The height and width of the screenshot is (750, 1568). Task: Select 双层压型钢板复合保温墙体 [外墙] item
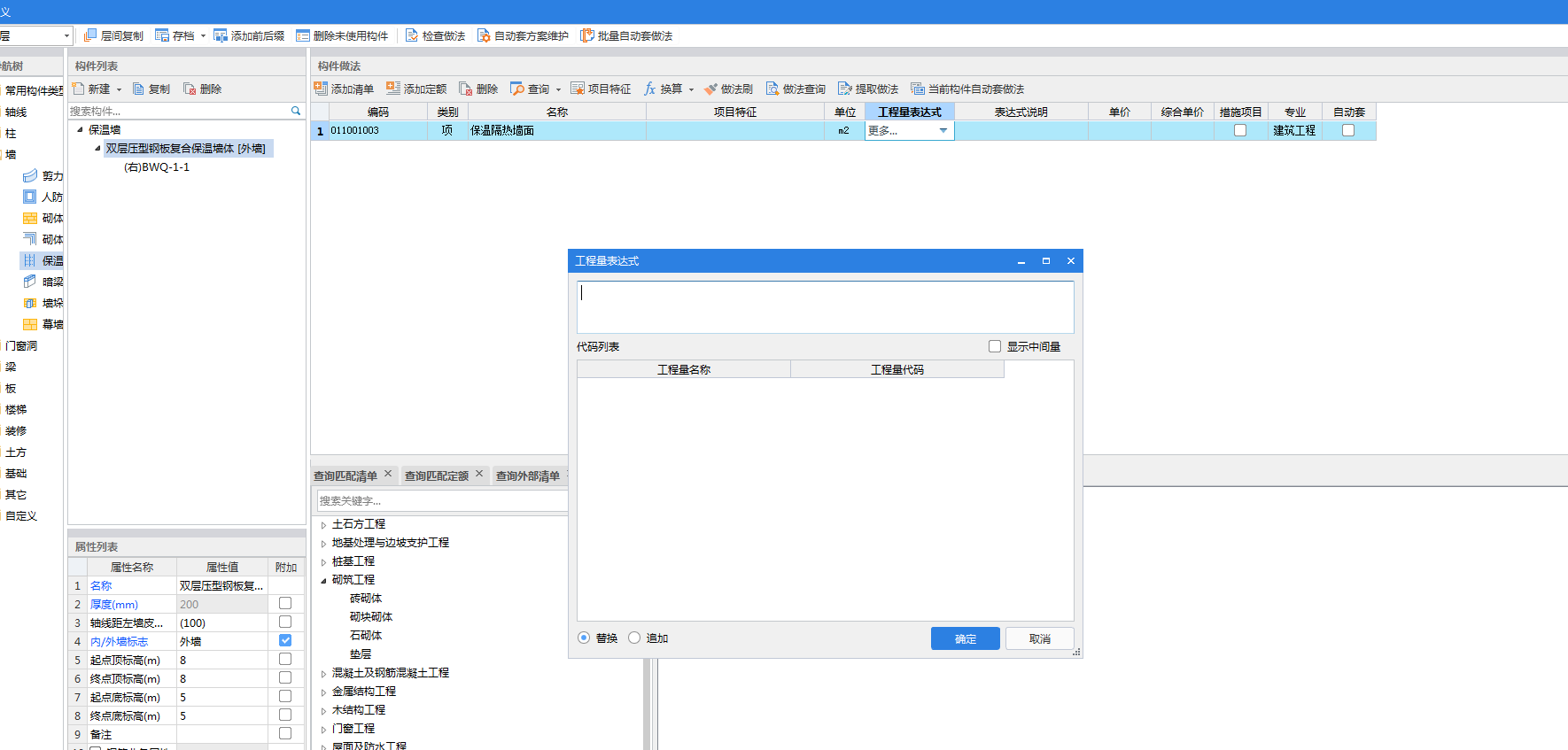coord(186,148)
